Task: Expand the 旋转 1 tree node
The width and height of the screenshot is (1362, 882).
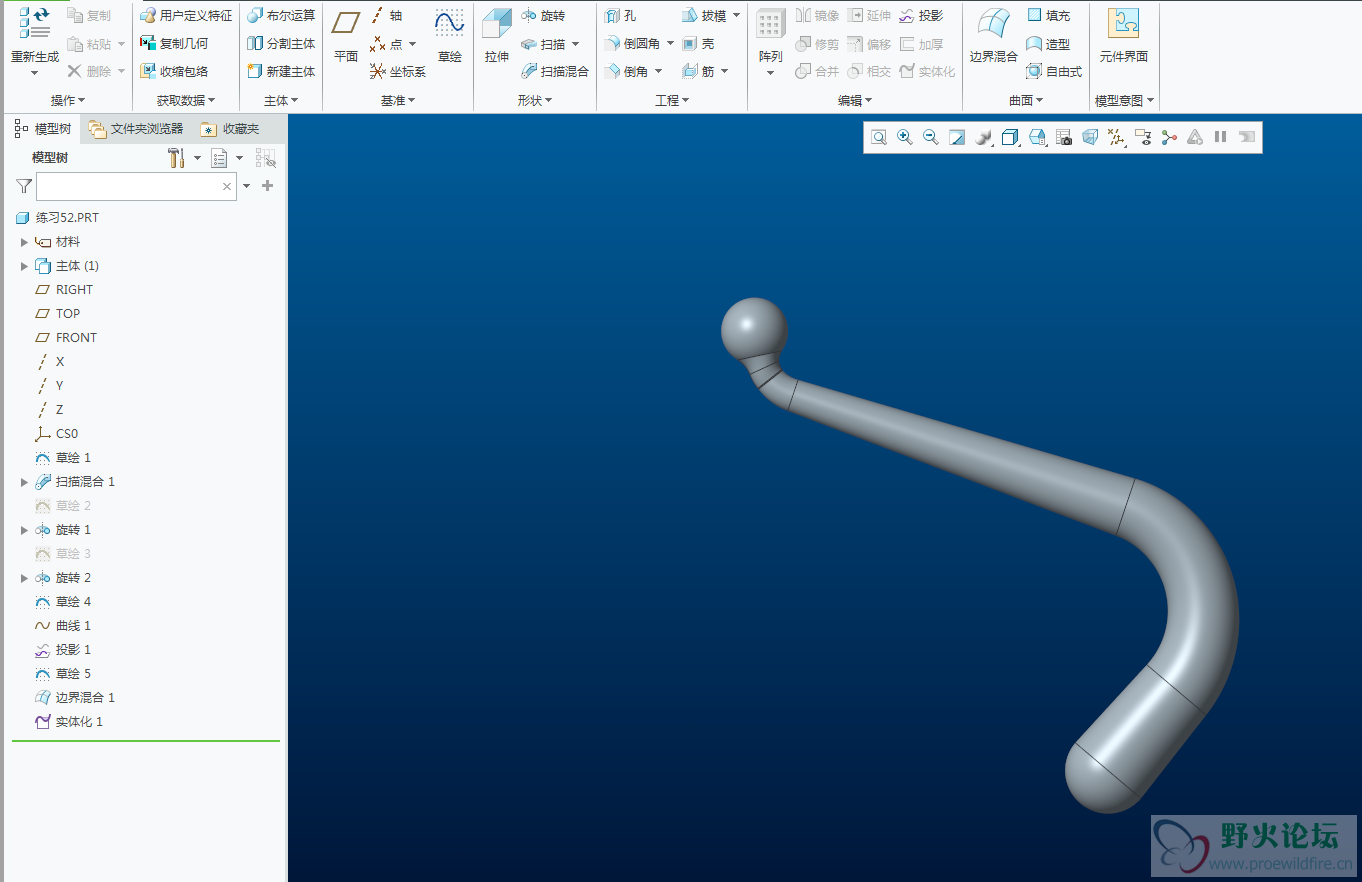Action: 24,530
